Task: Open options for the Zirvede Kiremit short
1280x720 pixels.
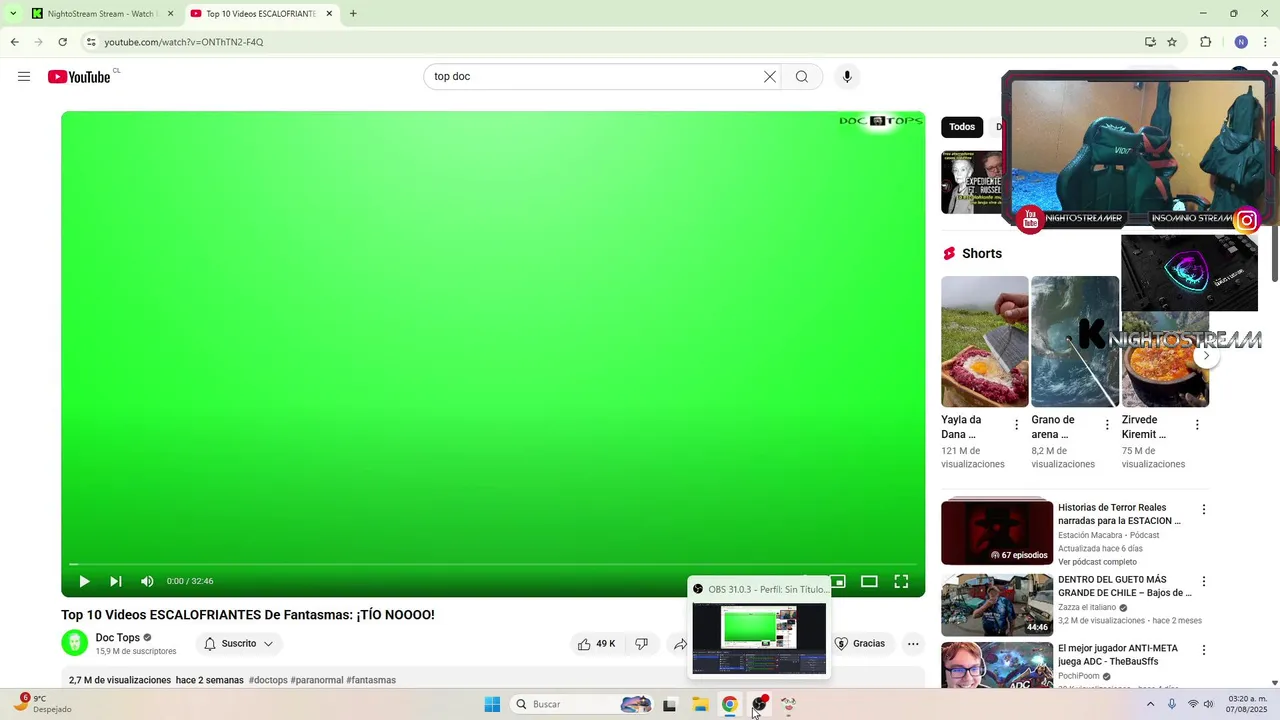Action: coord(1197,425)
